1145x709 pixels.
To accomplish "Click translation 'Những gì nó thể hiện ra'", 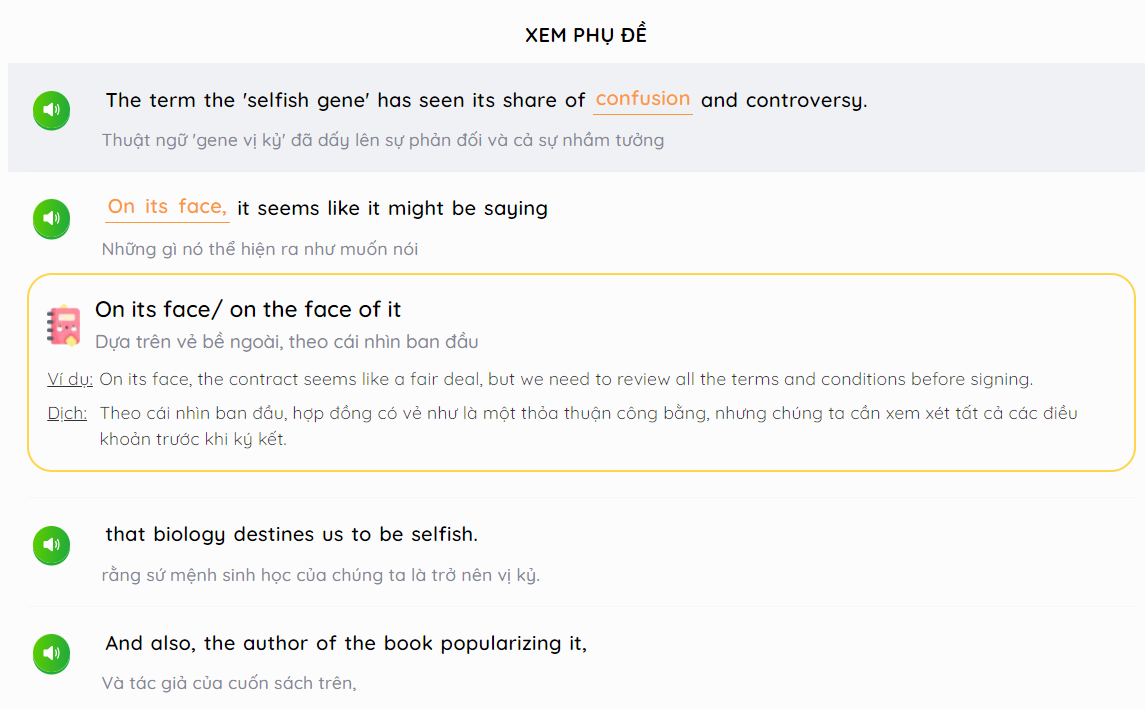I will [260, 249].
